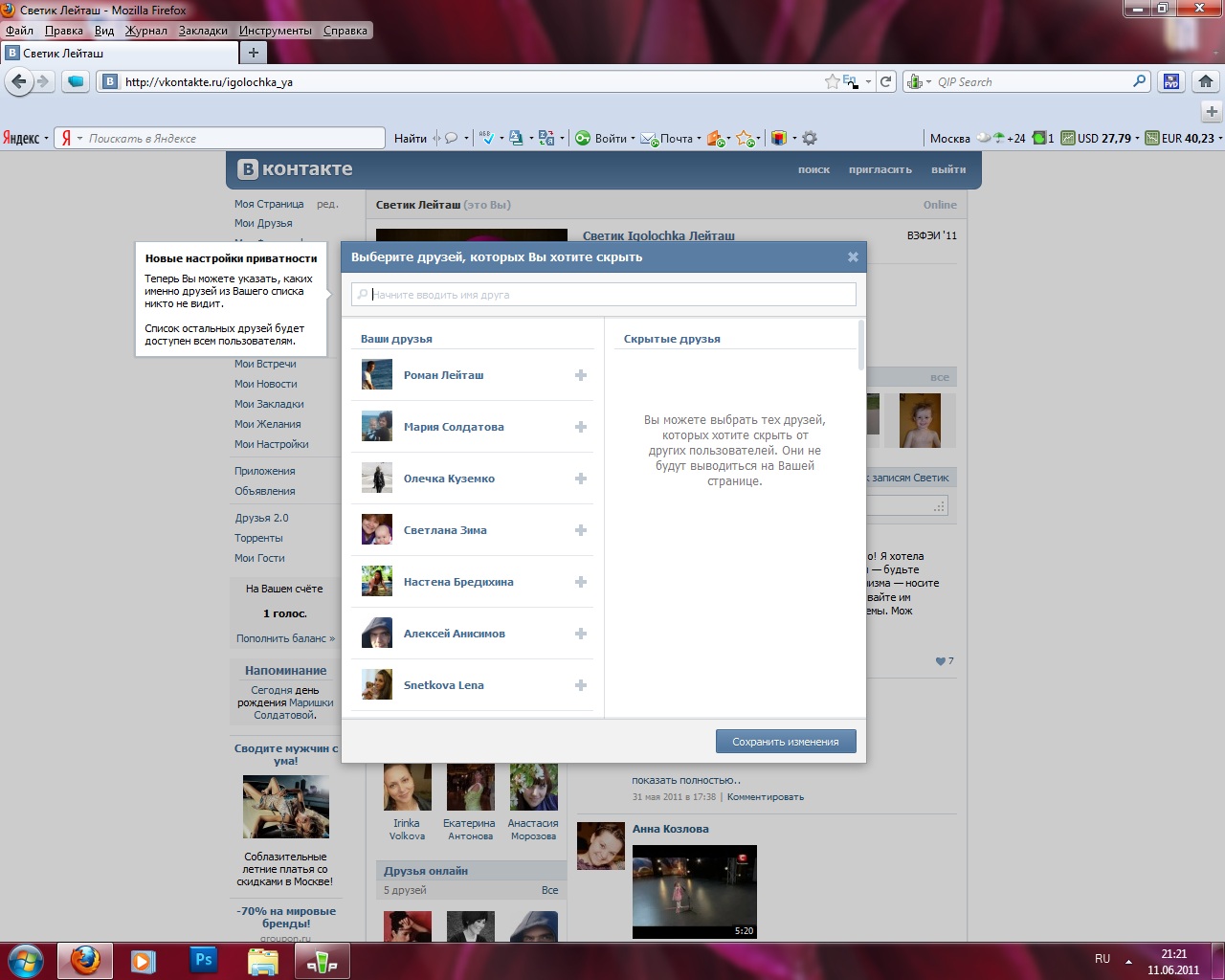Viewport: 1225px width, 980px height.
Task: Click the Yandex Найти search button
Action: [x=411, y=138]
